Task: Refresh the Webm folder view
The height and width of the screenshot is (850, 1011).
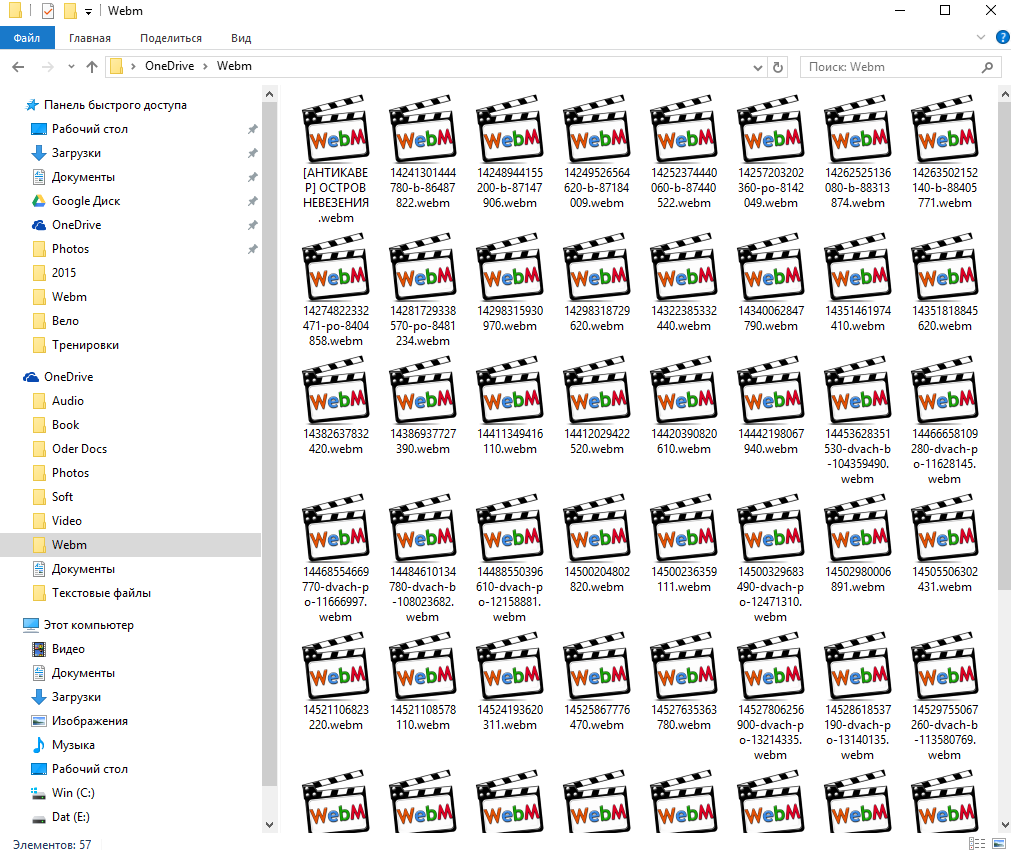Action: 778,67
